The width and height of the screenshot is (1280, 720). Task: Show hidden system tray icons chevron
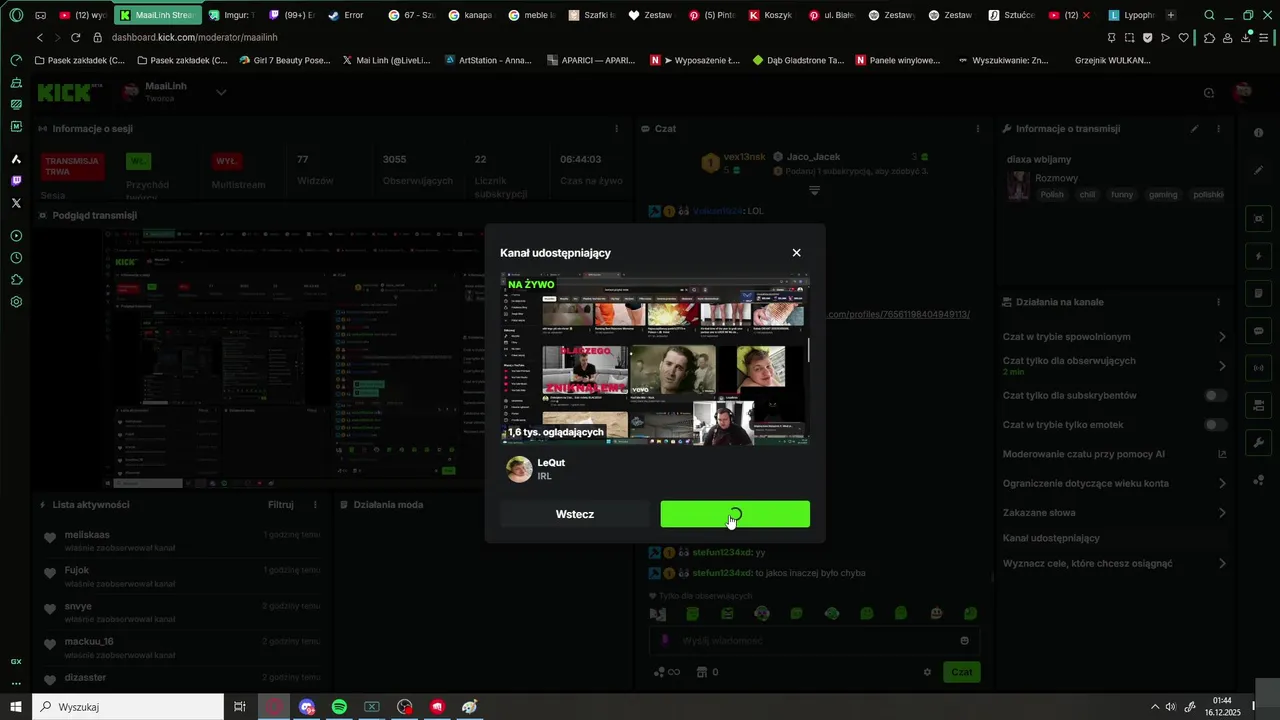click(1155, 707)
